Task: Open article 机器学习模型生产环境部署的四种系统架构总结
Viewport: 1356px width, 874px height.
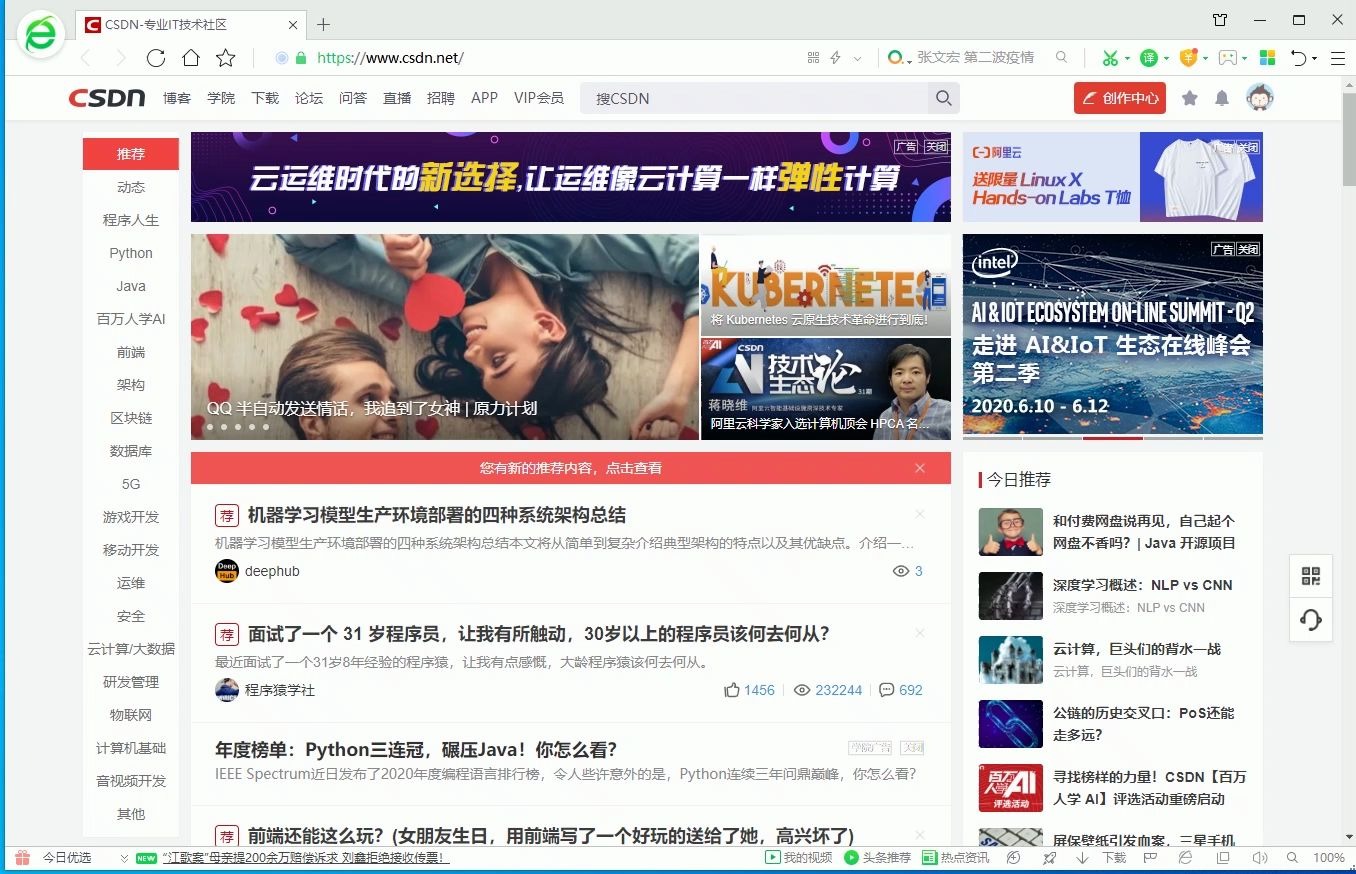Action: pyautogui.click(x=437, y=515)
